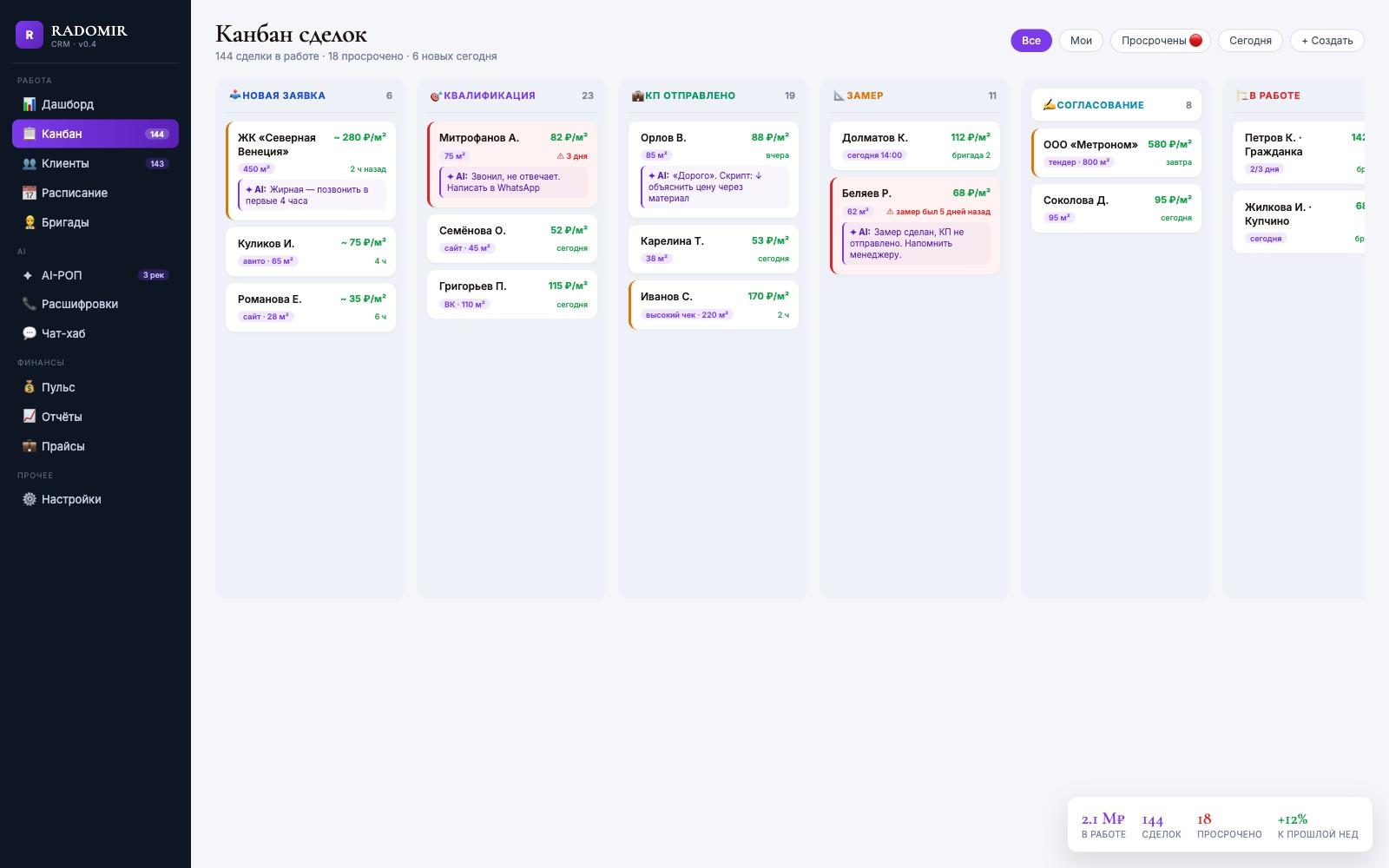Navigate to the Отчёты section
This screenshot has height=868, width=1389.
[x=95, y=417]
